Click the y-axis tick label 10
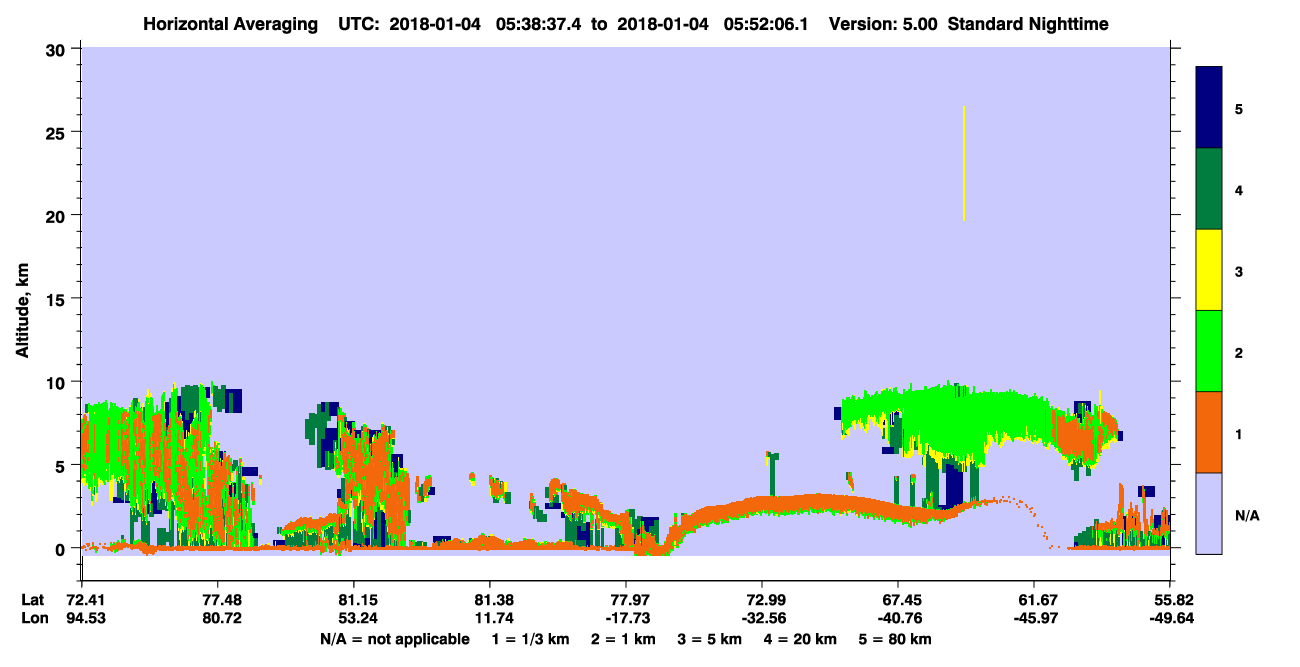 point(58,382)
